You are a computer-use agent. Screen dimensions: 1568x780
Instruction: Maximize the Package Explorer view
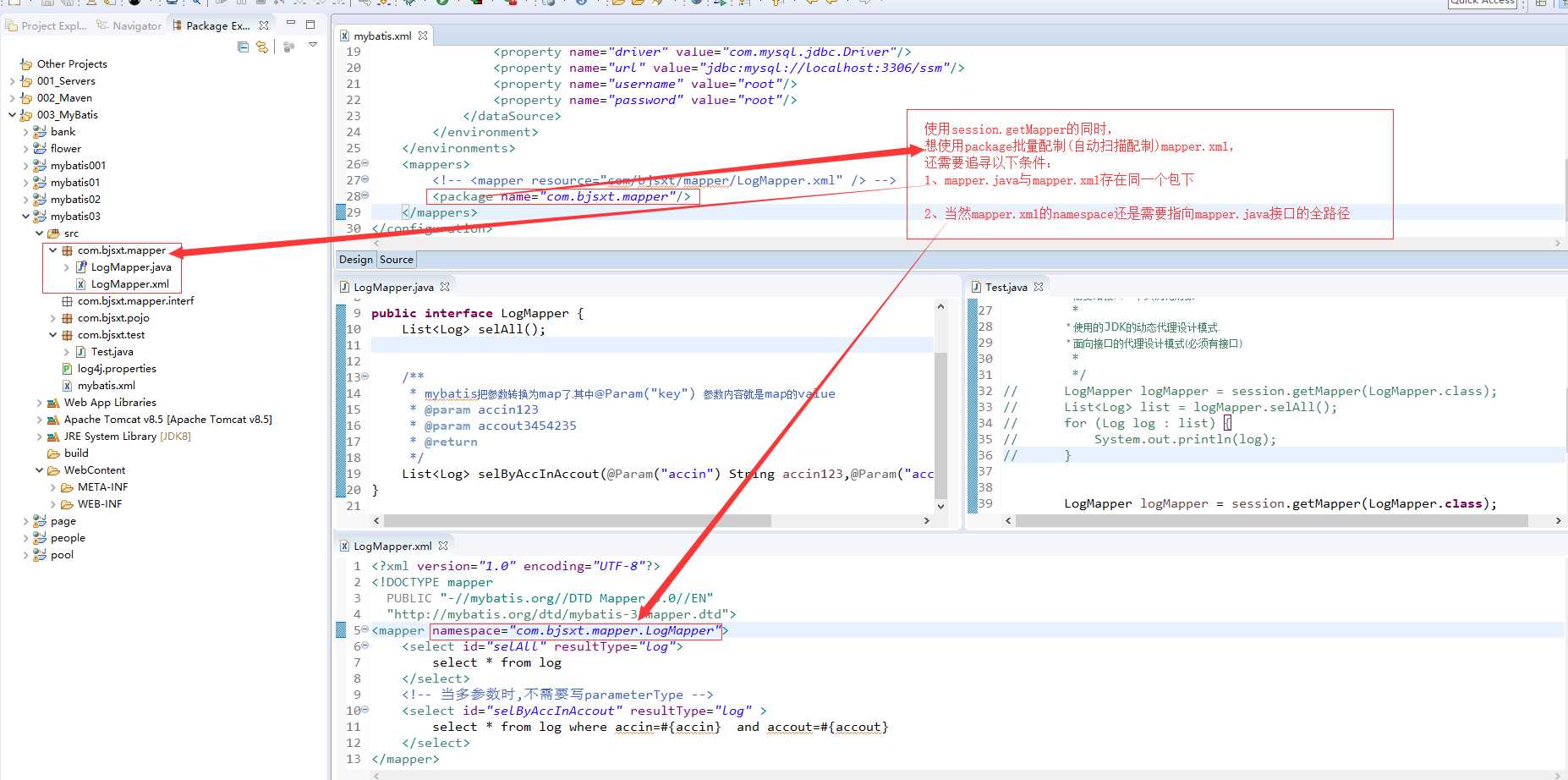(310, 25)
